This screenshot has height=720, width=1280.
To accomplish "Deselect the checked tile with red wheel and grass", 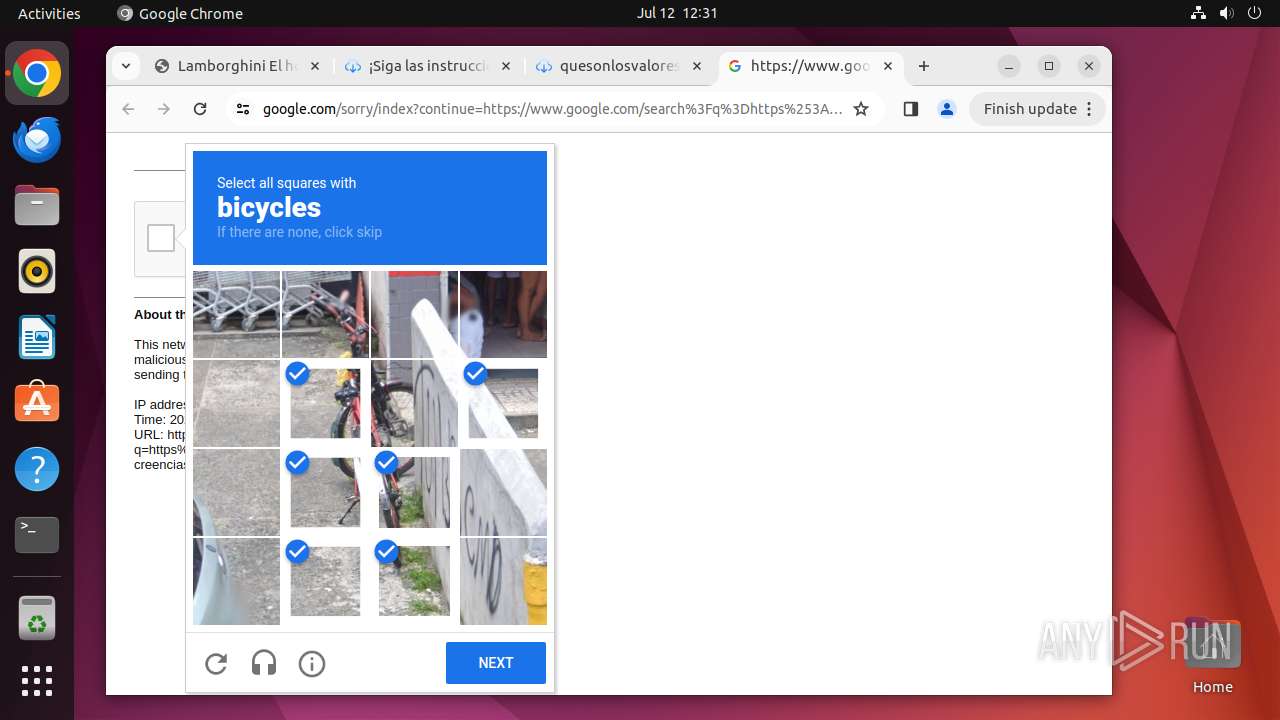I will pyautogui.click(x=414, y=492).
